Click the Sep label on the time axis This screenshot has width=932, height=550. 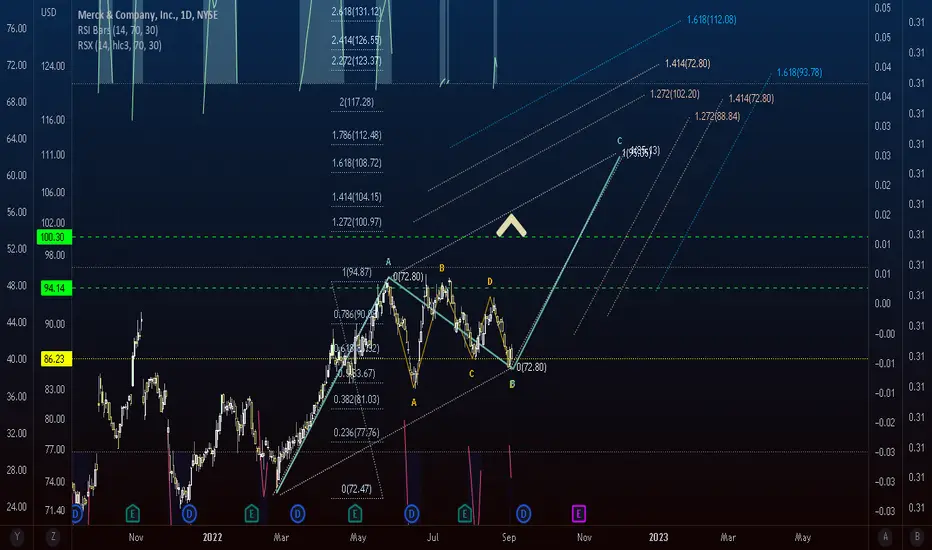coord(509,538)
